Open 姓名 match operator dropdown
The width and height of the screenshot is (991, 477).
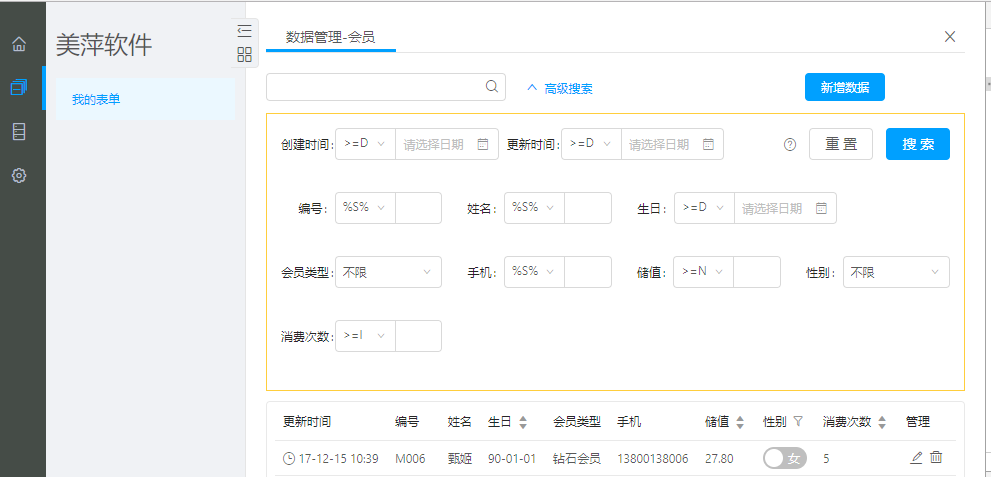(534, 208)
